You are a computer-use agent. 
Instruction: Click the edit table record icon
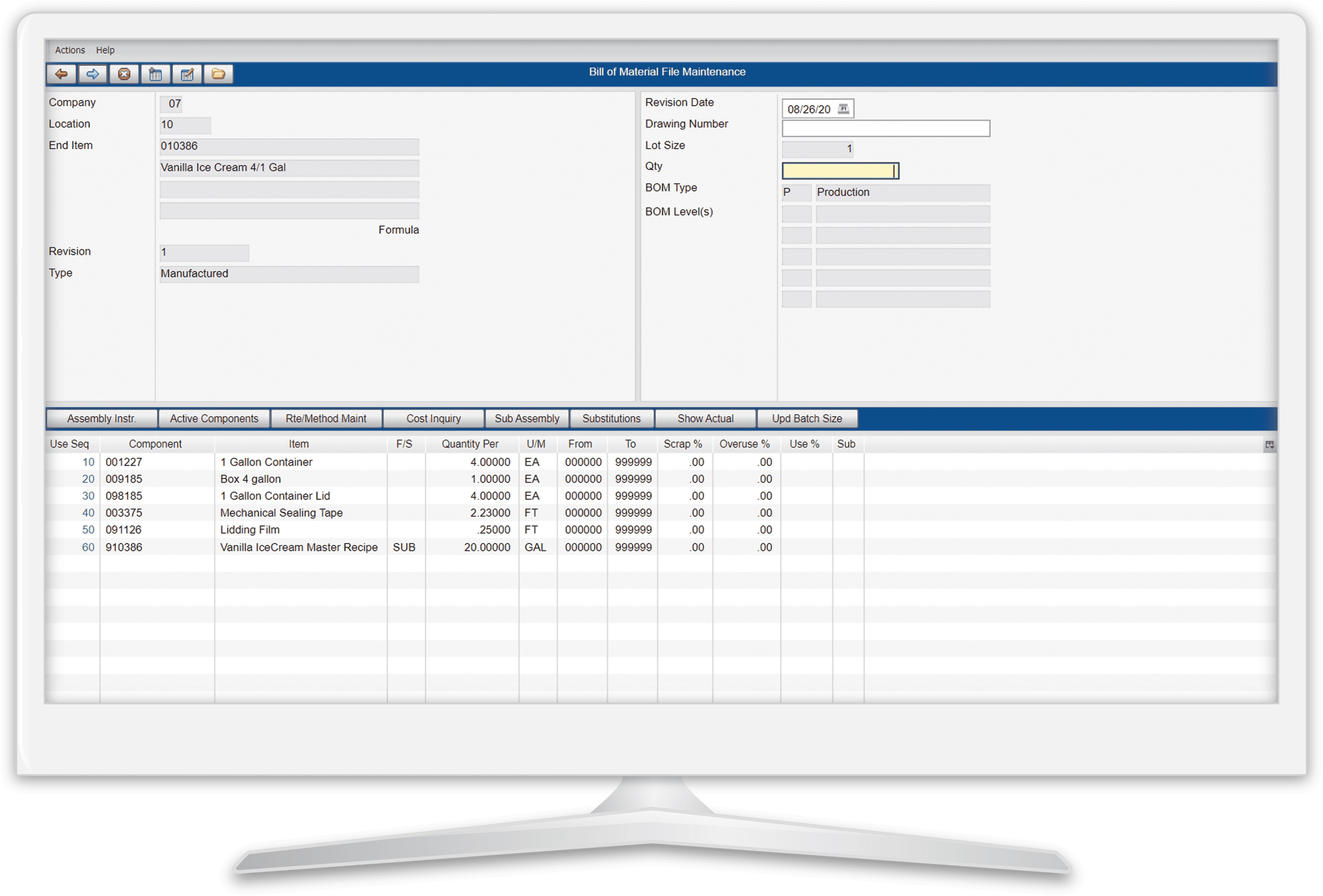pos(187,74)
